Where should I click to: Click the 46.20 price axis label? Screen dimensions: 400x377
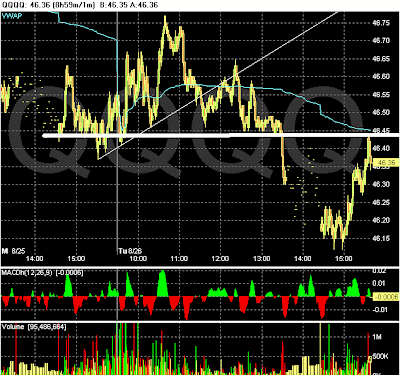381,220
